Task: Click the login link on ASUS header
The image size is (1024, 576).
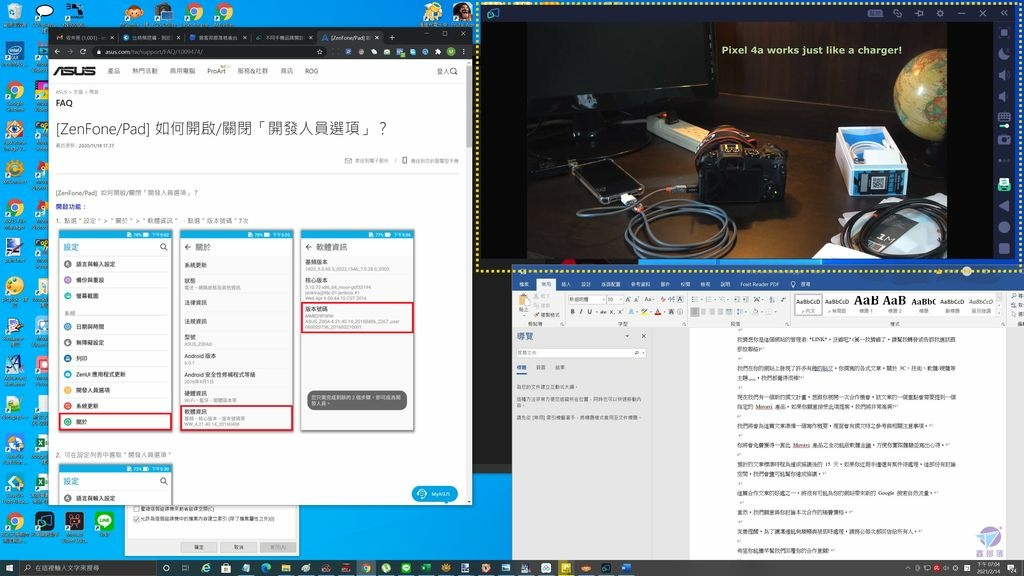Action: point(443,71)
